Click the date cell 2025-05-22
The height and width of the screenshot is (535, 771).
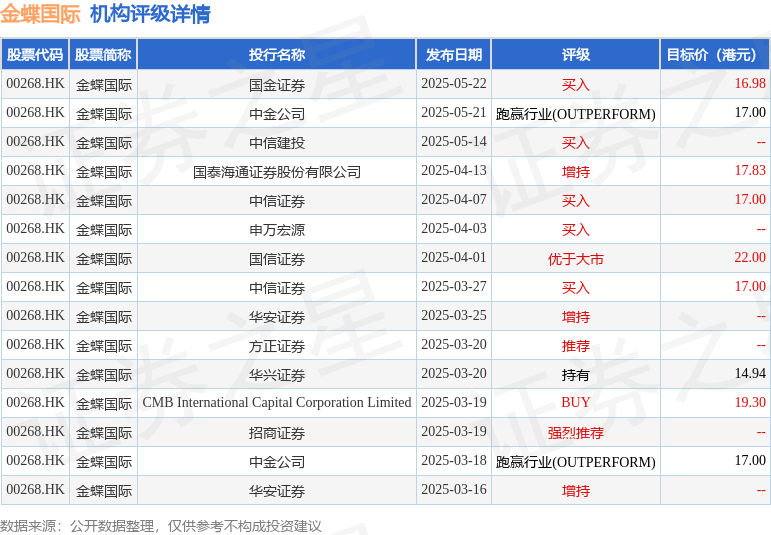454,84
